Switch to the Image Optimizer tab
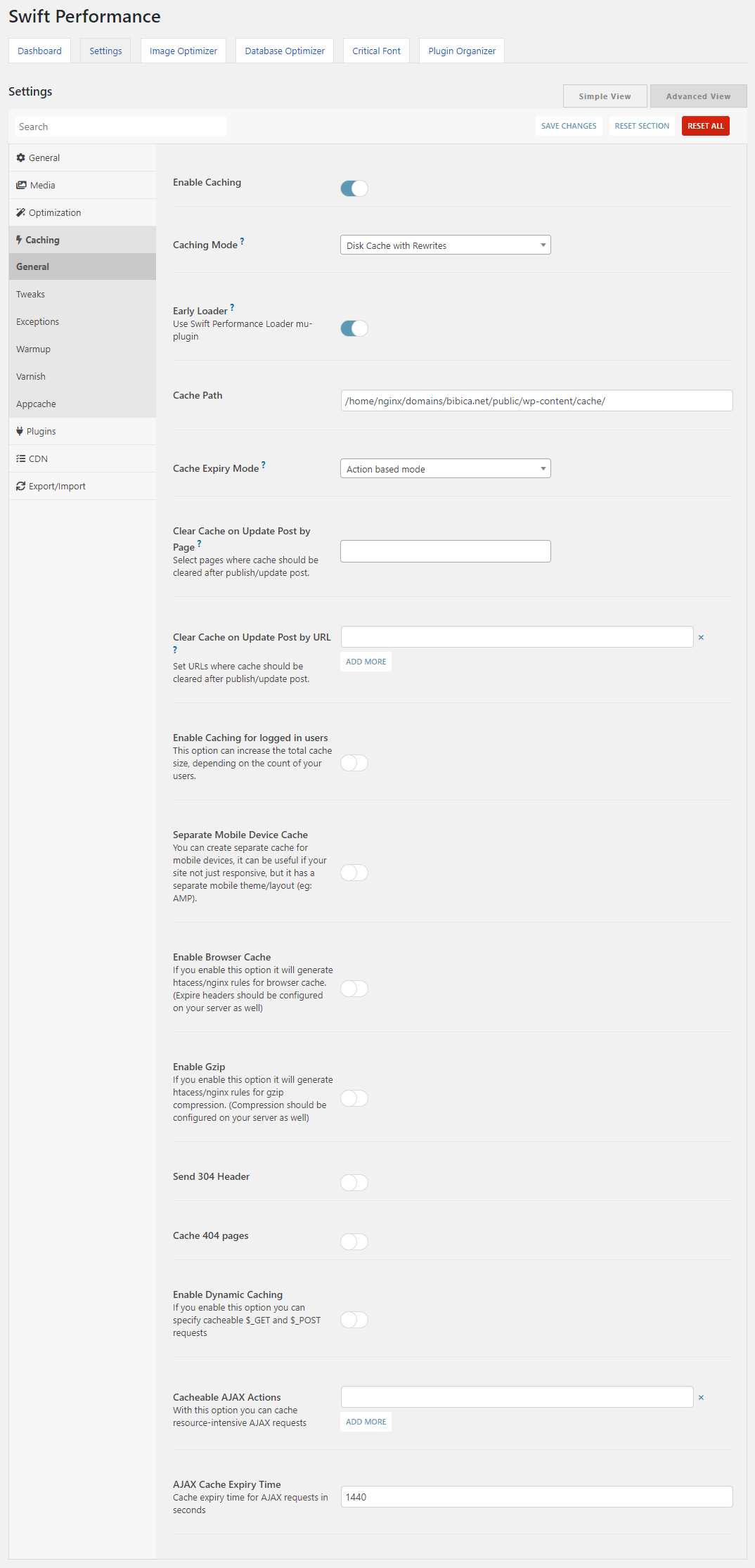This screenshot has height=1568, width=755. click(x=183, y=51)
